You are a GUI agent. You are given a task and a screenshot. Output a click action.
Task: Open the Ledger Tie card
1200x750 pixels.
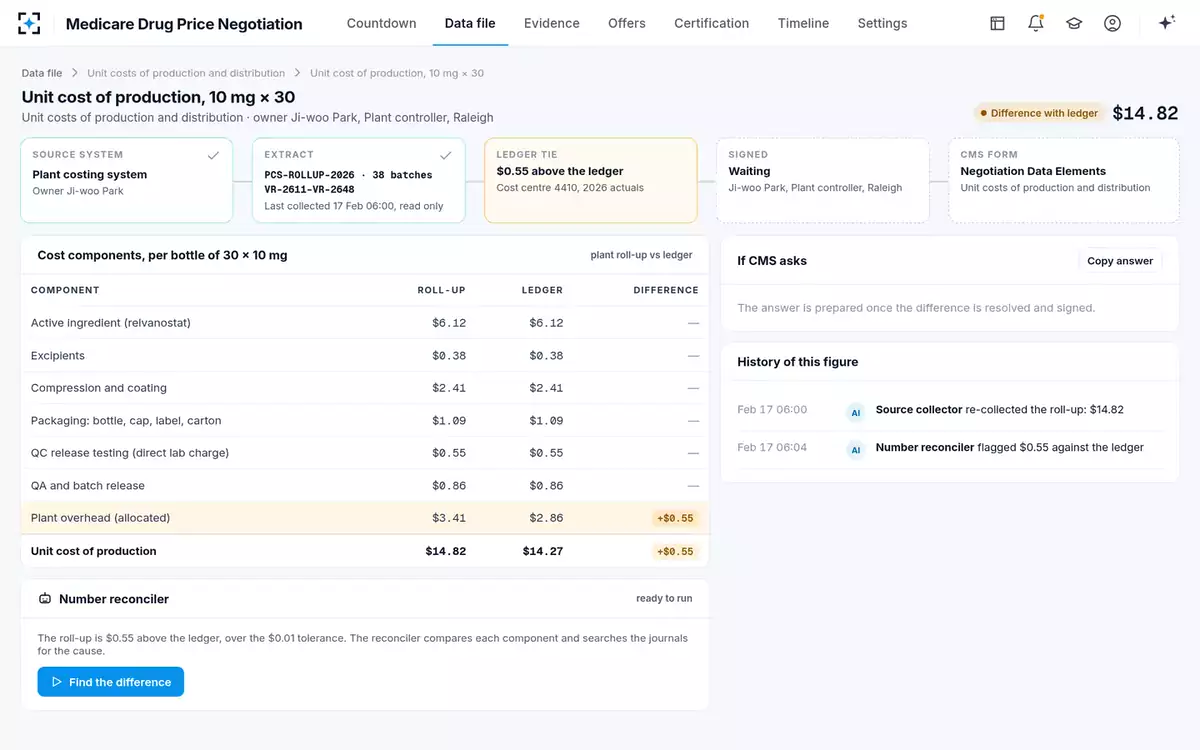tap(590, 180)
